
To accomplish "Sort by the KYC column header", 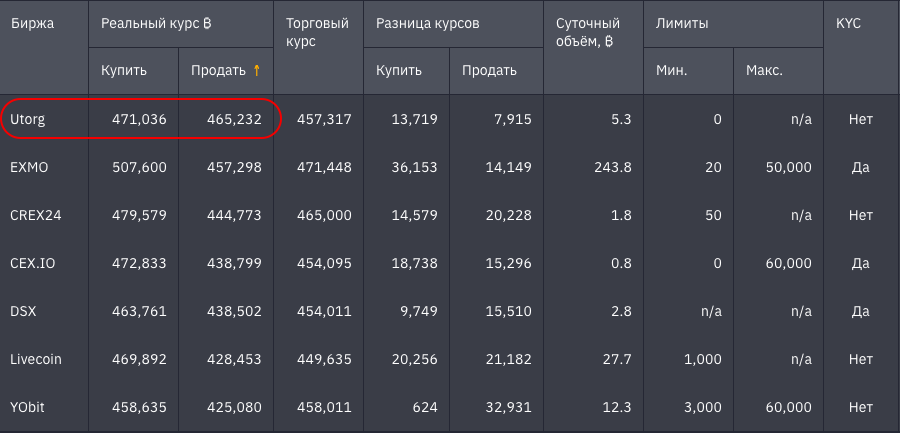I will (x=848, y=24).
